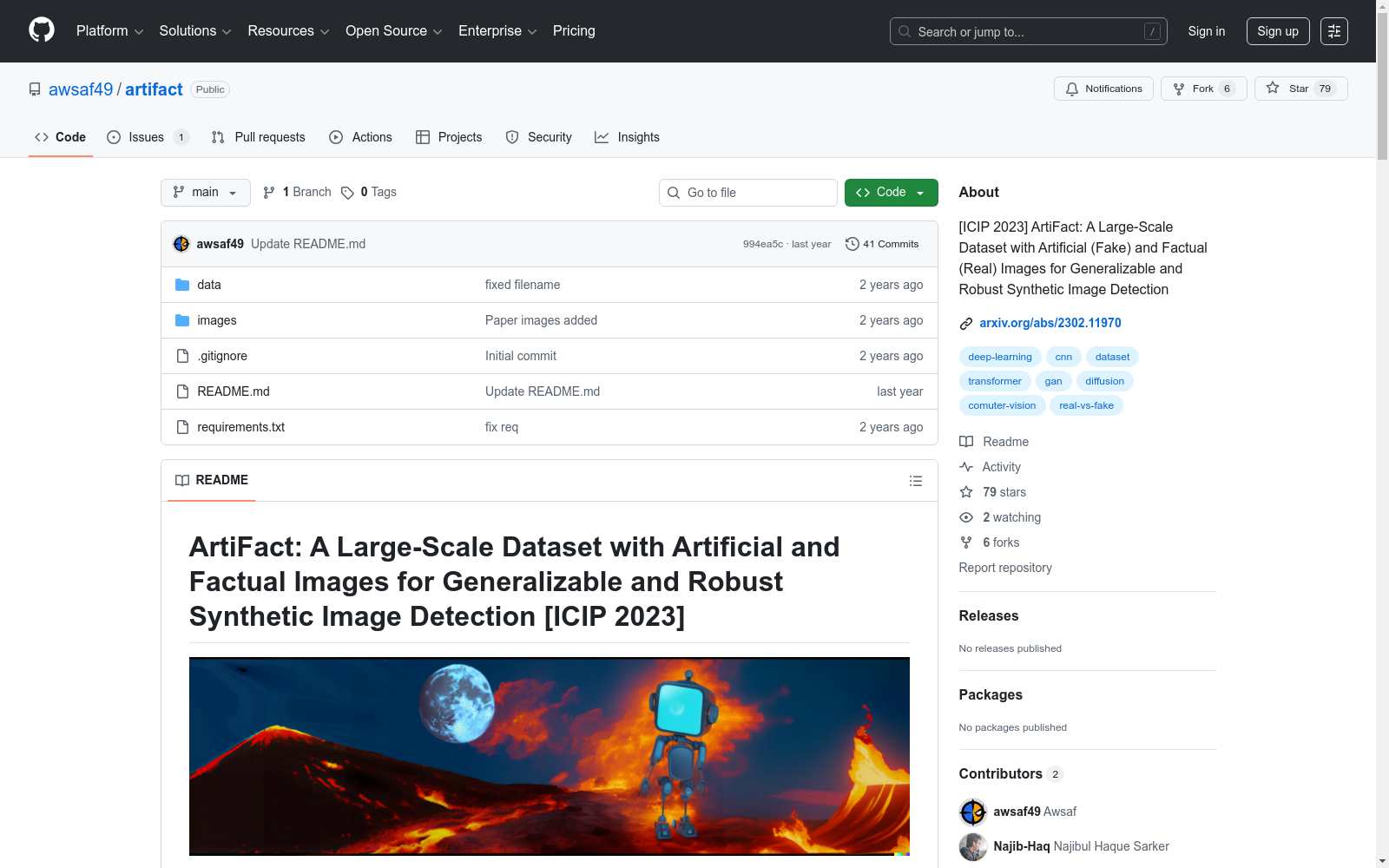Click the real-vs-fake topic tag
Viewport: 1389px width, 868px height.
(1086, 405)
